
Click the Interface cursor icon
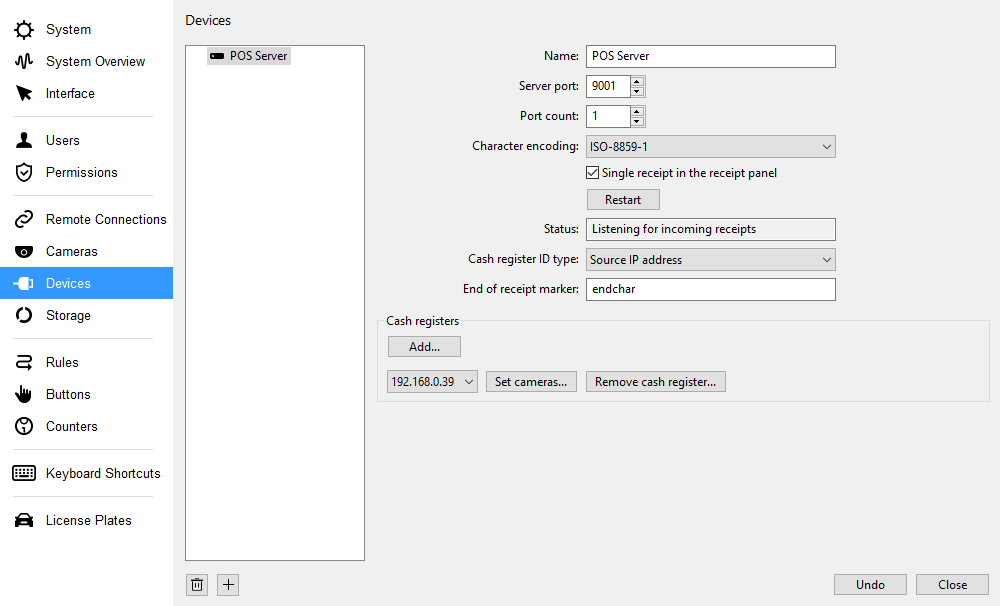click(x=24, y=93)
